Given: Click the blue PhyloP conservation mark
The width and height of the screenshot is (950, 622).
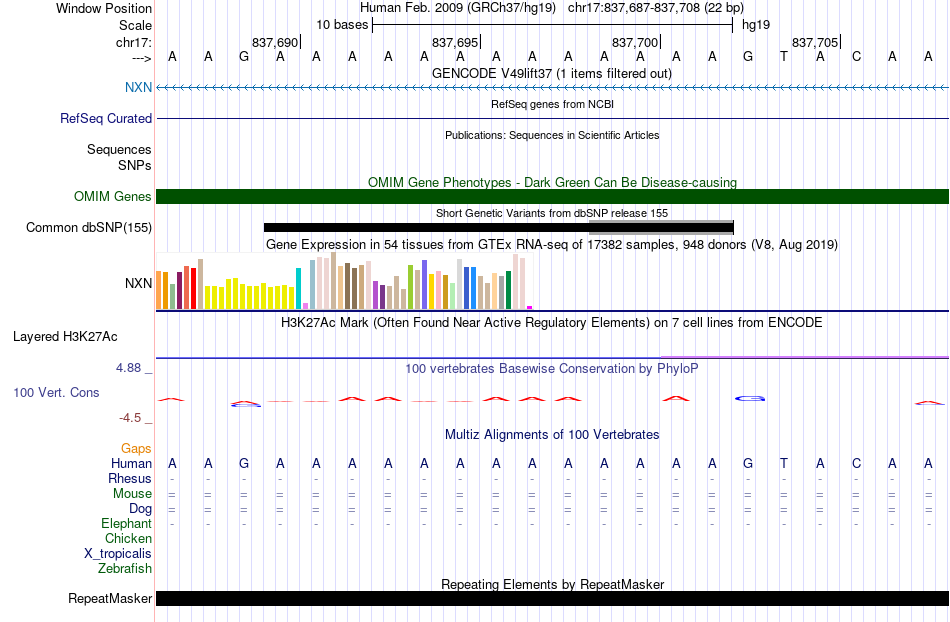Looking at the screenshot, I should click(750, 399).
